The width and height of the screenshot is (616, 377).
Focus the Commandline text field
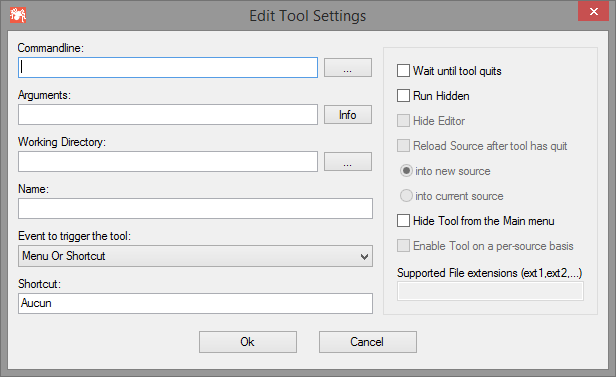(168, 68)
